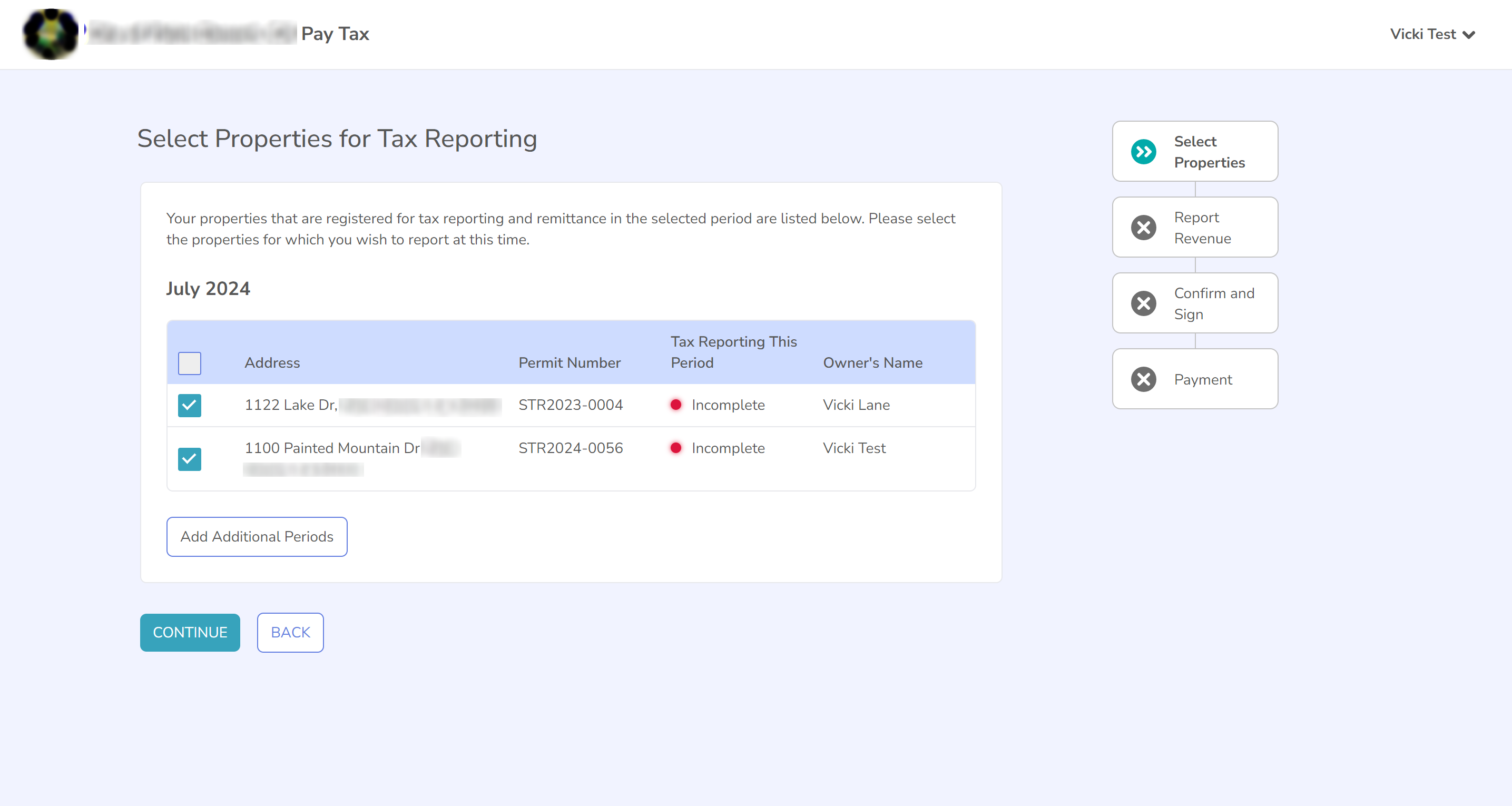
Task: Click the Payment step X icon
Action: click(x=1143, y=379)
